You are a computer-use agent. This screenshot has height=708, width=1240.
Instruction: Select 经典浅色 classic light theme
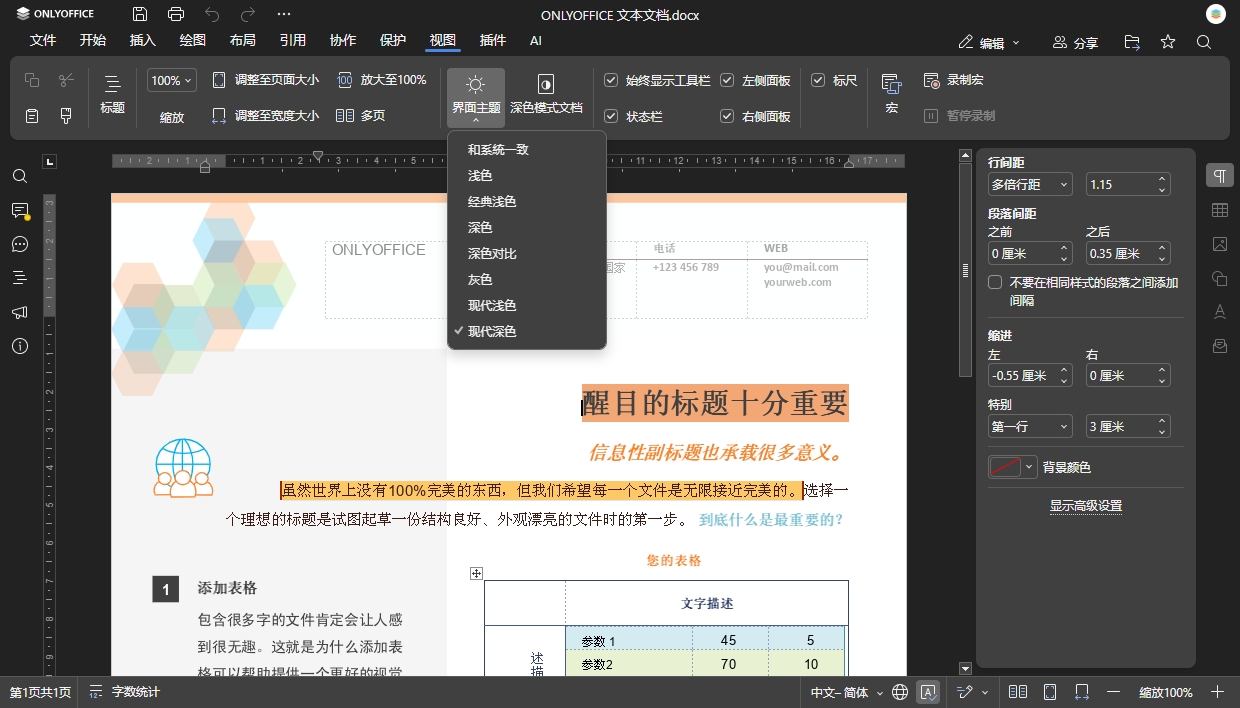point(527,201)
